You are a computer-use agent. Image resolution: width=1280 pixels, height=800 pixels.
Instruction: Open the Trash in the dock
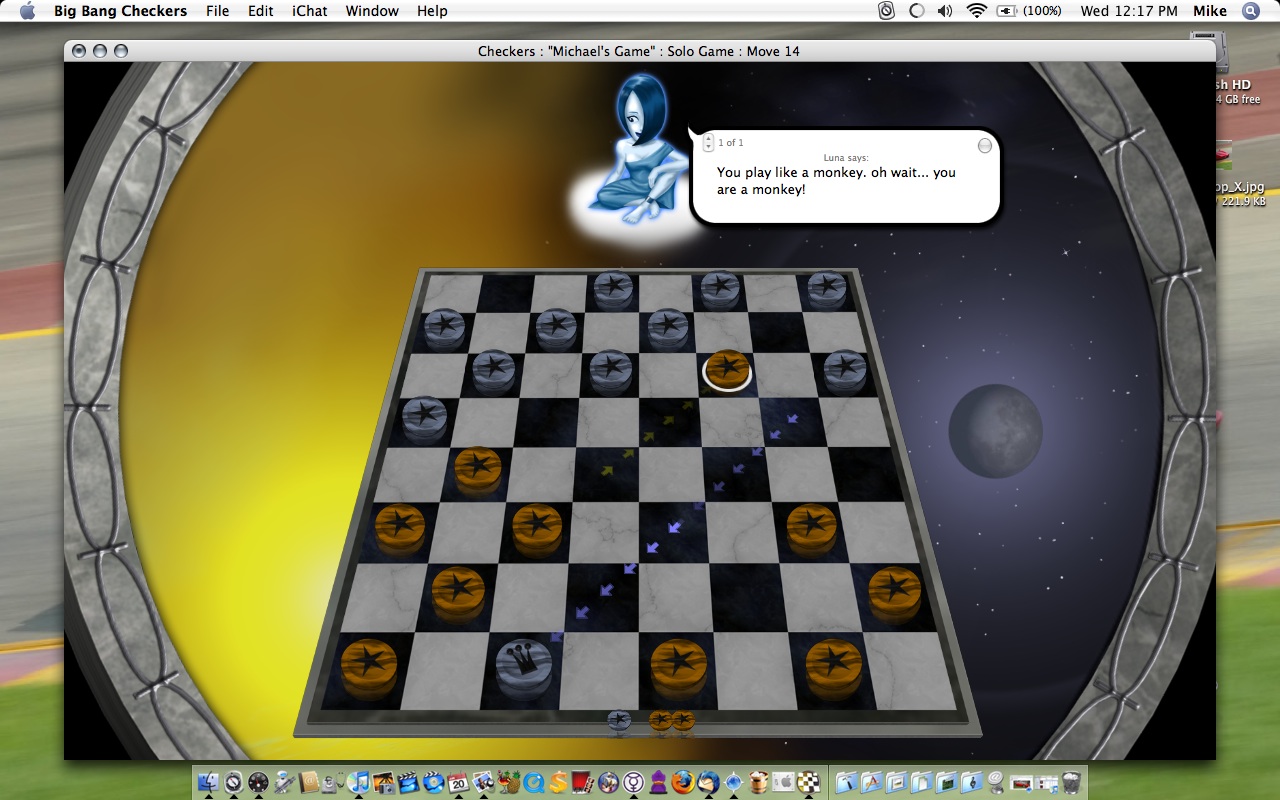click(x=1071, y=782)
